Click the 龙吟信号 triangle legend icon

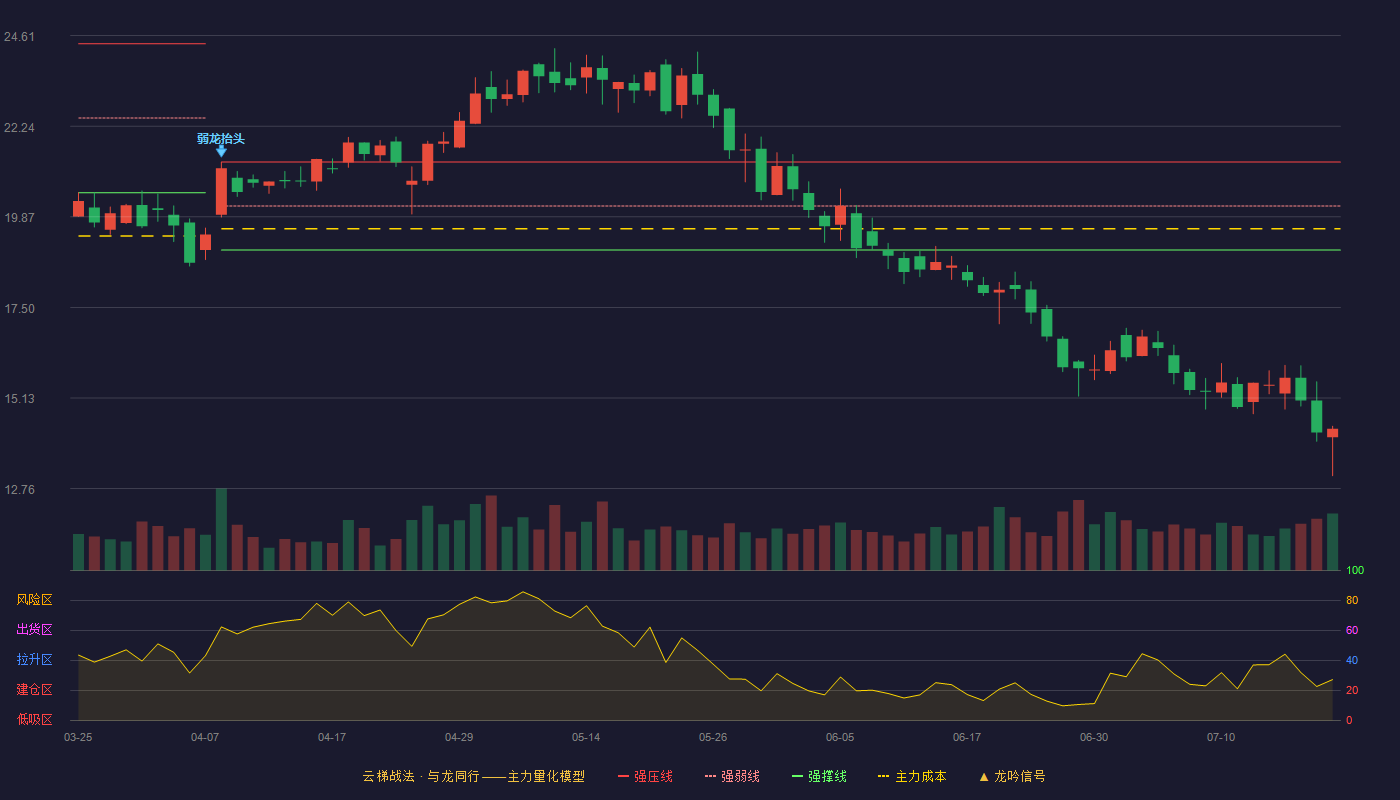coord(984,776)
